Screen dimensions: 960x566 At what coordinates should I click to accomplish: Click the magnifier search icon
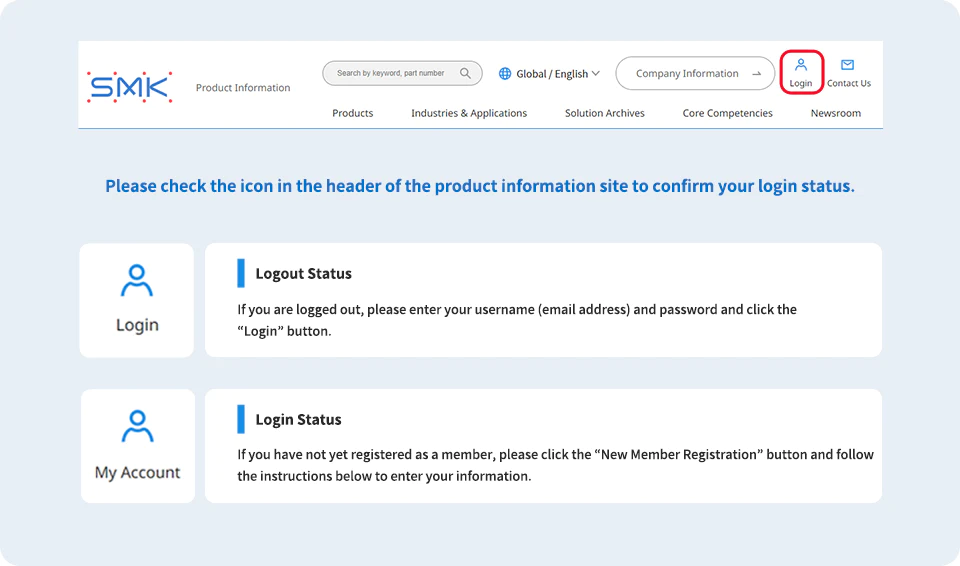pyautogui.click(x=465, y=74)
